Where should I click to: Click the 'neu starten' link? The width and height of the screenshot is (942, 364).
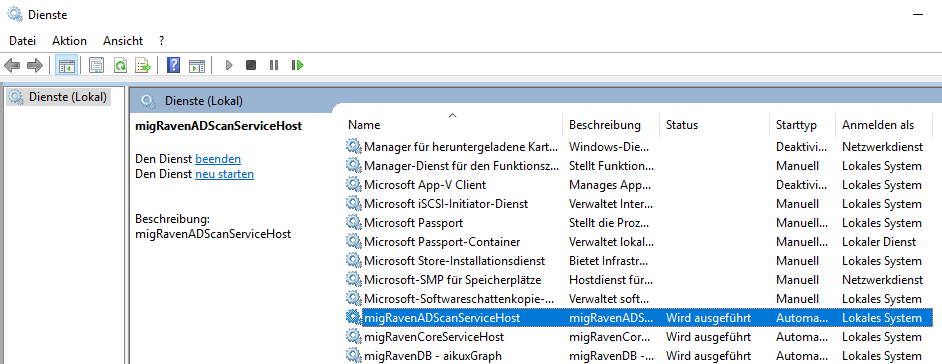pyautogui.click(x=225, y=174)
